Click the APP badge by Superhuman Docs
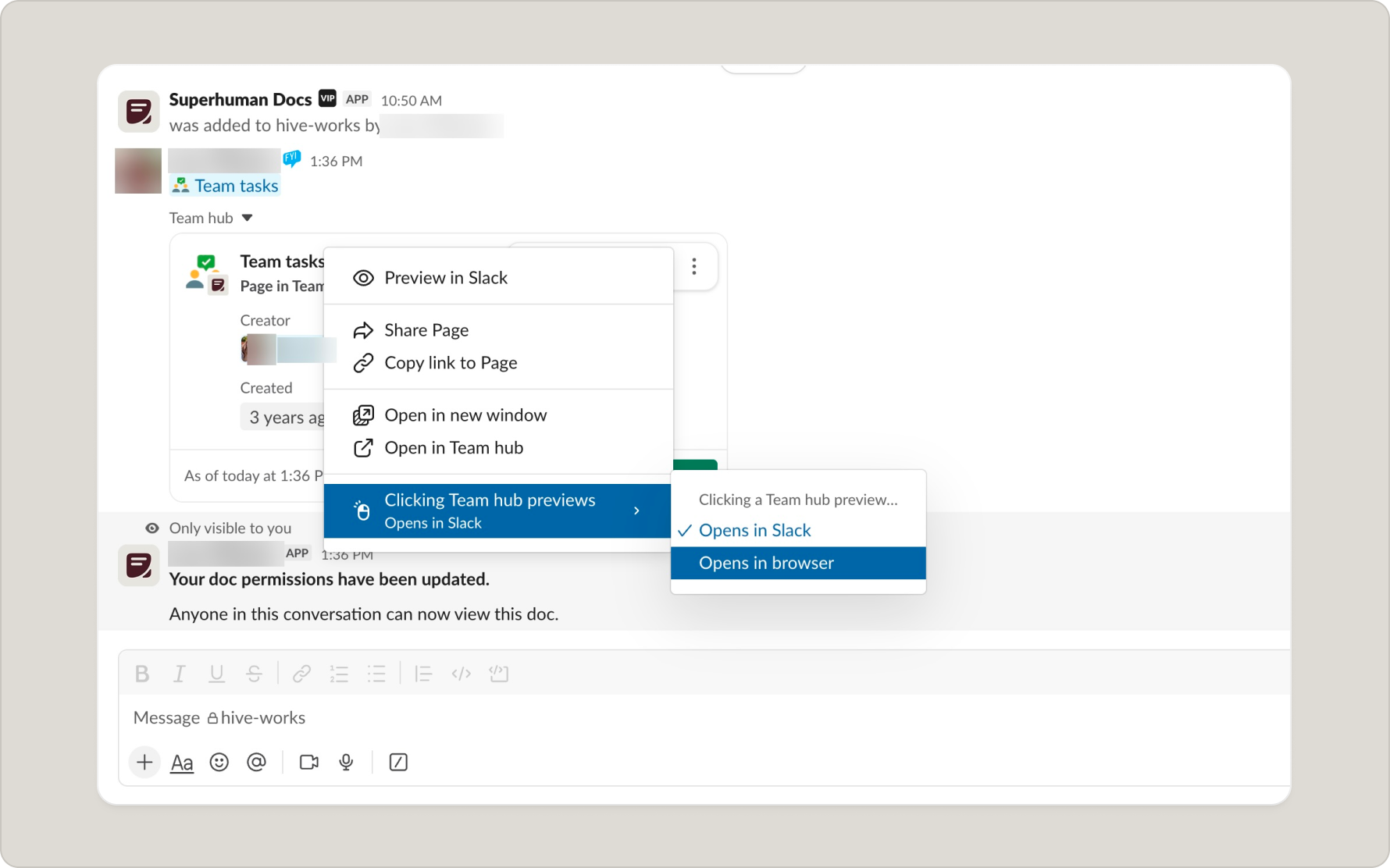Viewport: 1390px width, 868px height. point(357,99)
